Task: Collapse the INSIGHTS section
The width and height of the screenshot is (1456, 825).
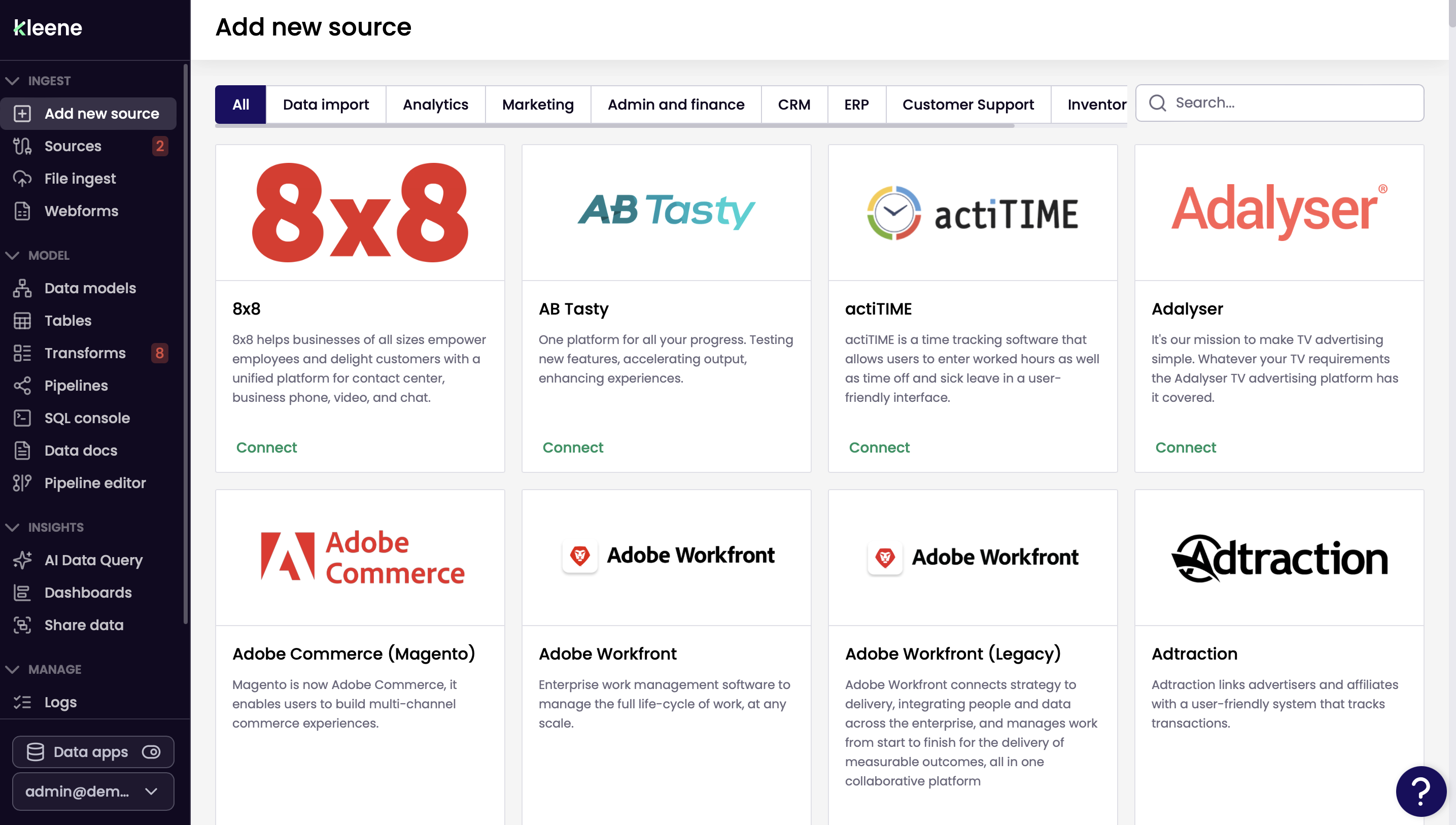Action: click(13, 528)
